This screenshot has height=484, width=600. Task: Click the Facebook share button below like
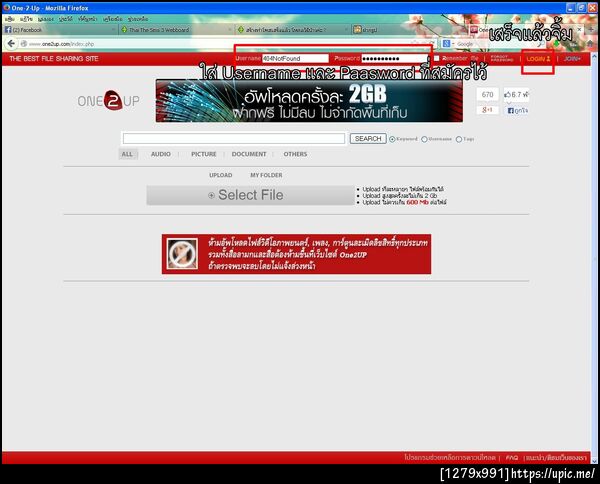coord(517,111)
